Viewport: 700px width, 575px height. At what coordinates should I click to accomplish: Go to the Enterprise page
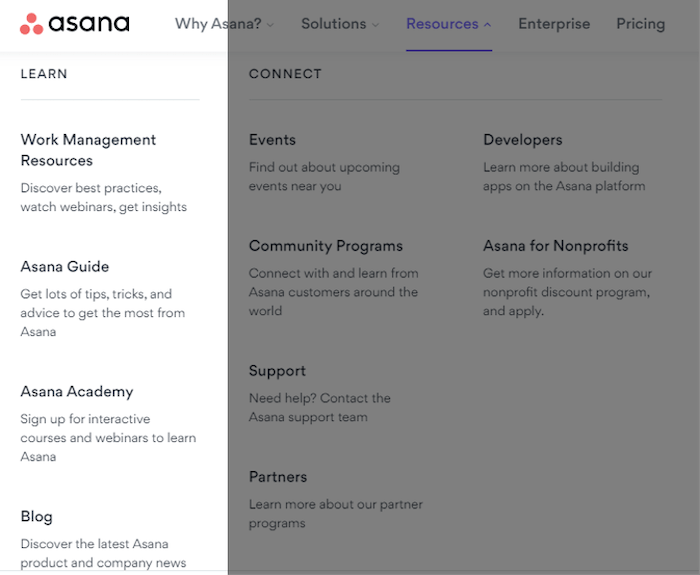coord(554,24)
